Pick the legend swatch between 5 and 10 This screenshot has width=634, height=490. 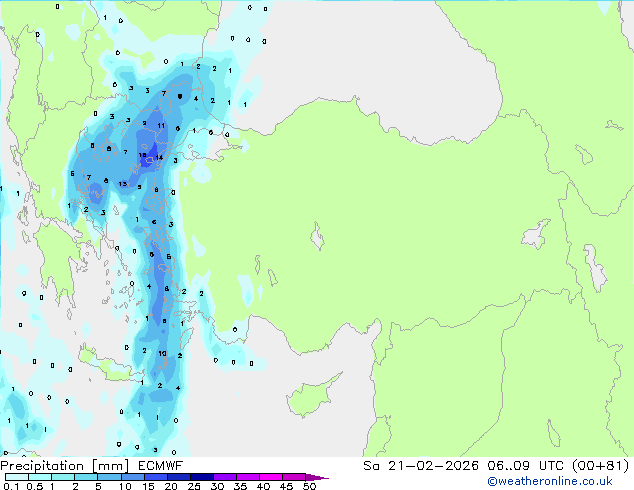109,477
